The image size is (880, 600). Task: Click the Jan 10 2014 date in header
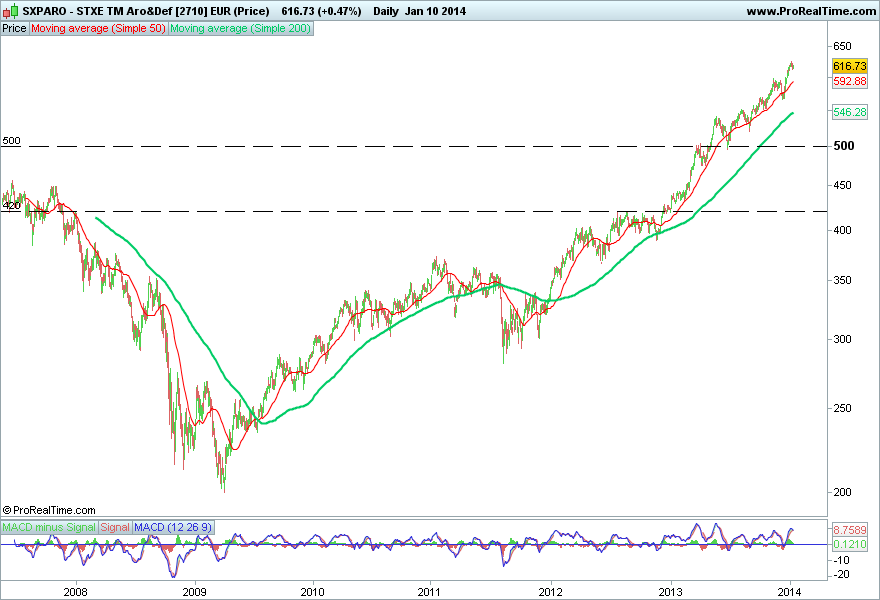pos(436,11)
